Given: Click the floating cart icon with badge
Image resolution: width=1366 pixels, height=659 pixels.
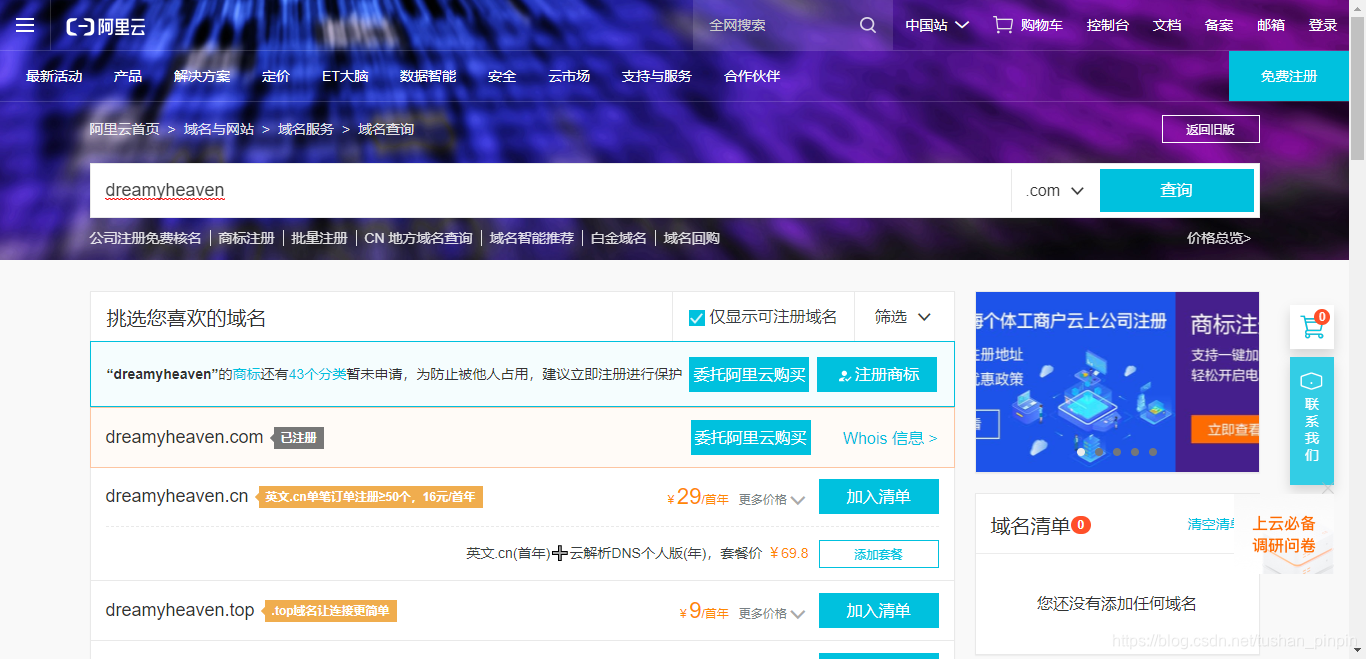Looking at the screenshot, I should point(1311,327).
